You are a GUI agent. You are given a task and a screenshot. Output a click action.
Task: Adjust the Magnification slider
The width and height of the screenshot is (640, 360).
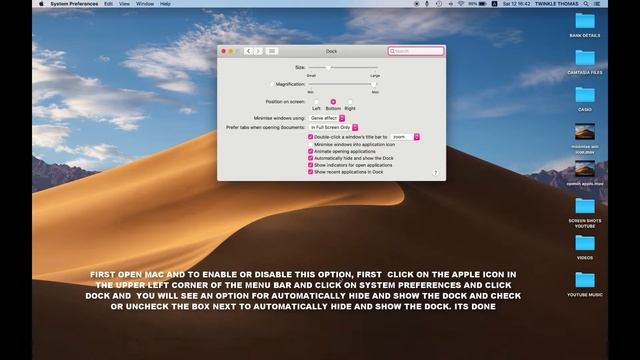point(373,84)
